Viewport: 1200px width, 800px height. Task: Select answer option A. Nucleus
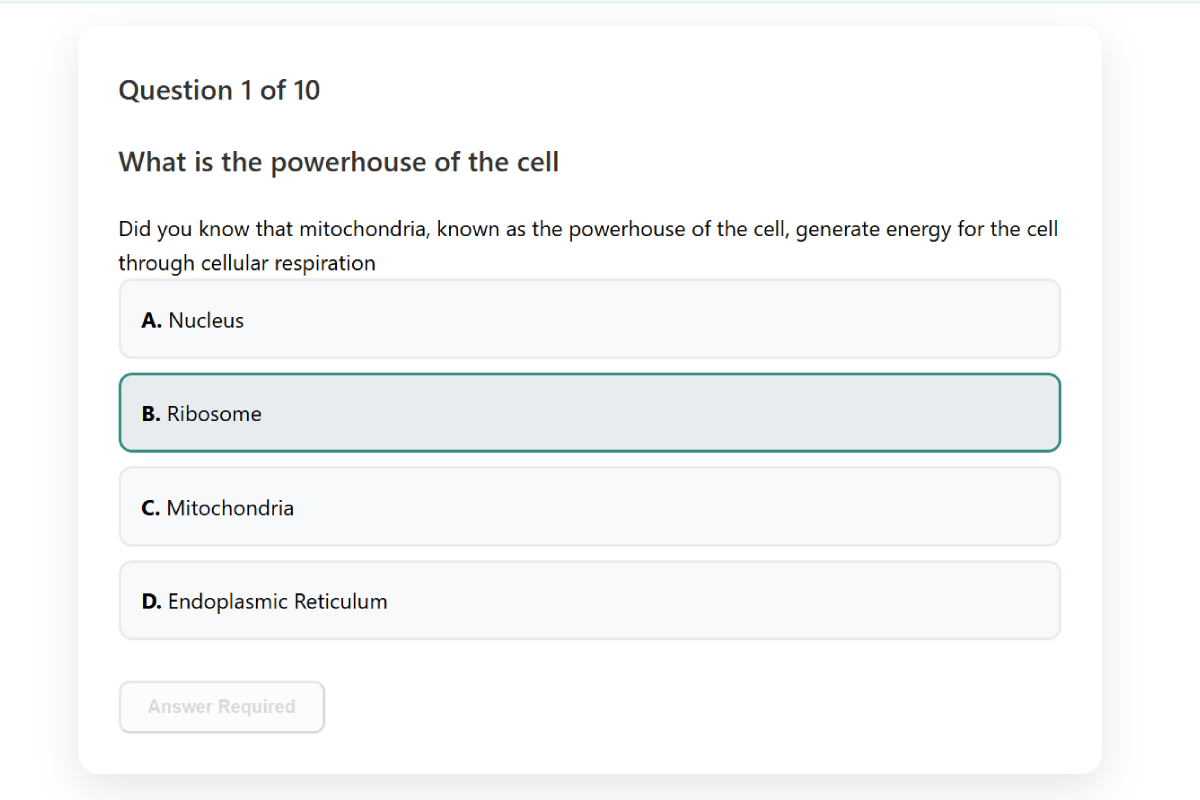(x=589, y=320)
